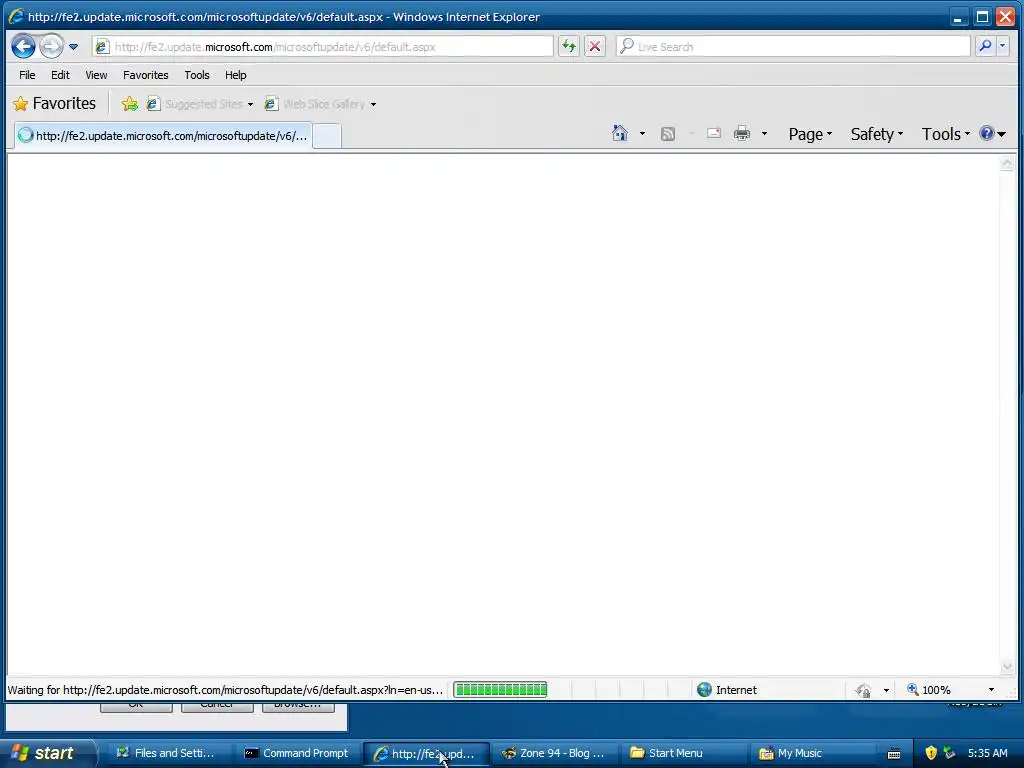Expand the Web Slice Gallery dropdown arrow
The height and width of the screenshot is (768, 1024).
(x=374, y=104)
